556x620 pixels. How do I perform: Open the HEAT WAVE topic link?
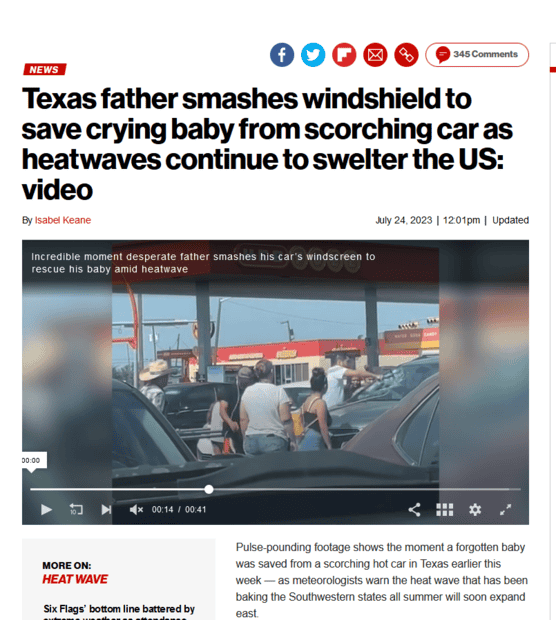[x=75, y=579]
